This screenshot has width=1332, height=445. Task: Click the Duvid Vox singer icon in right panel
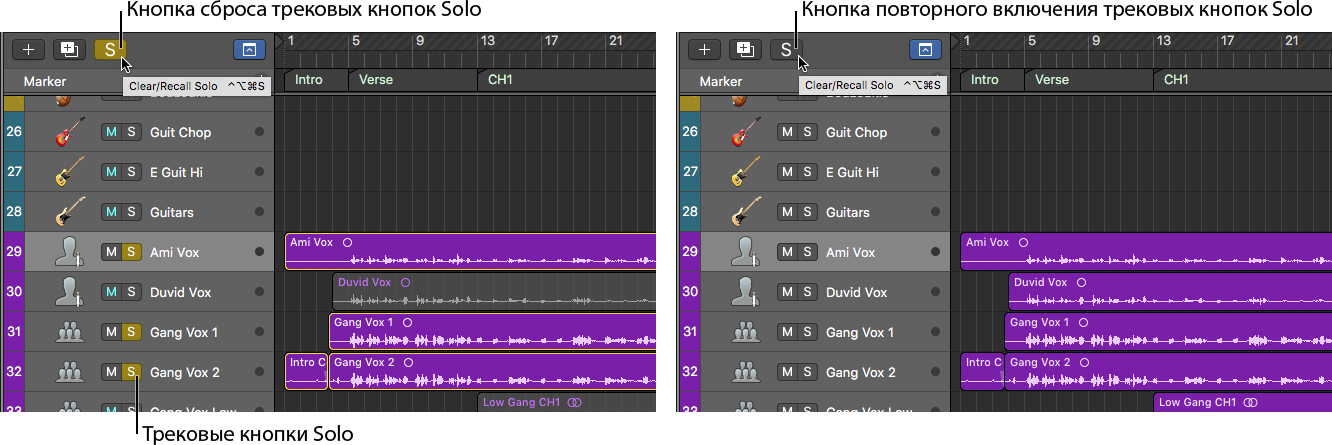[x=744, y=292]
